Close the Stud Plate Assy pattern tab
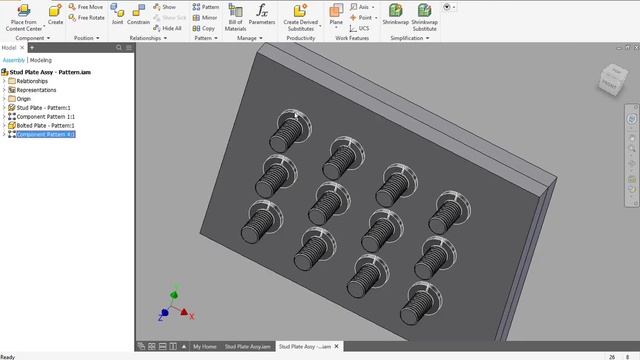This screenshot has width=640, height=360. [x=337, y=346]
